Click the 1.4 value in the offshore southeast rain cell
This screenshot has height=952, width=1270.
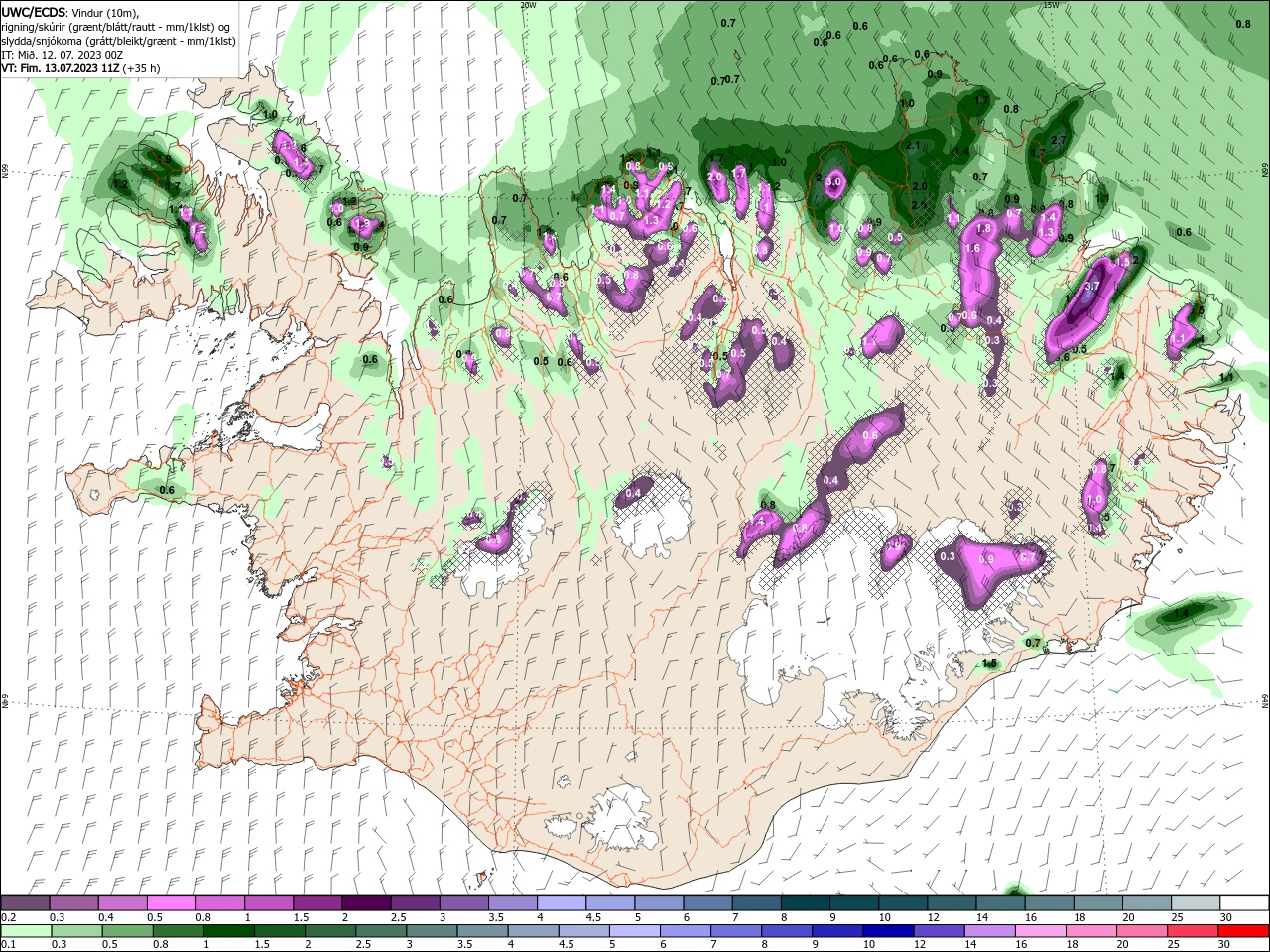click(x=1181, y=615)
